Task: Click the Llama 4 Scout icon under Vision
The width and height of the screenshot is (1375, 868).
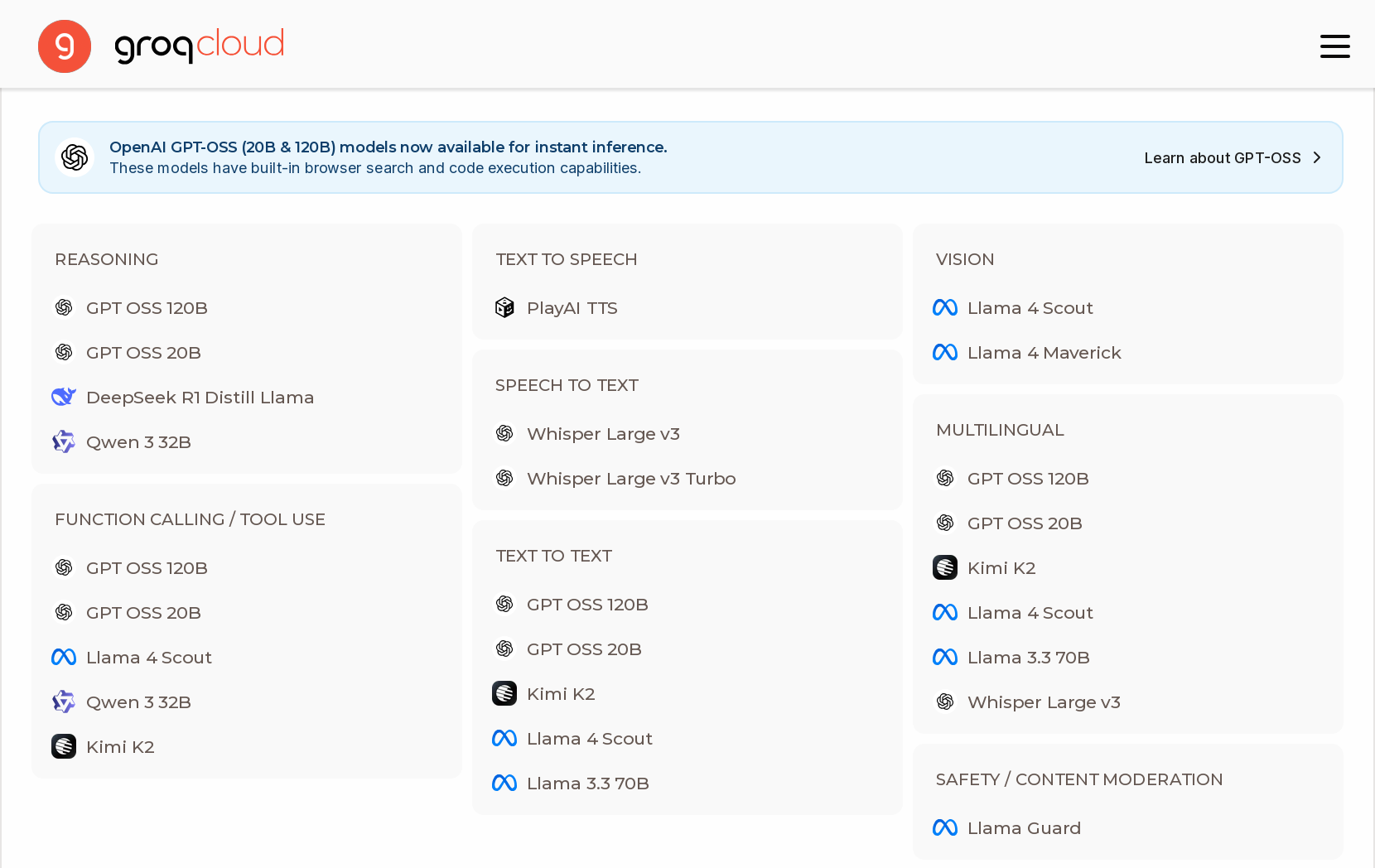Action: point(945,308)
